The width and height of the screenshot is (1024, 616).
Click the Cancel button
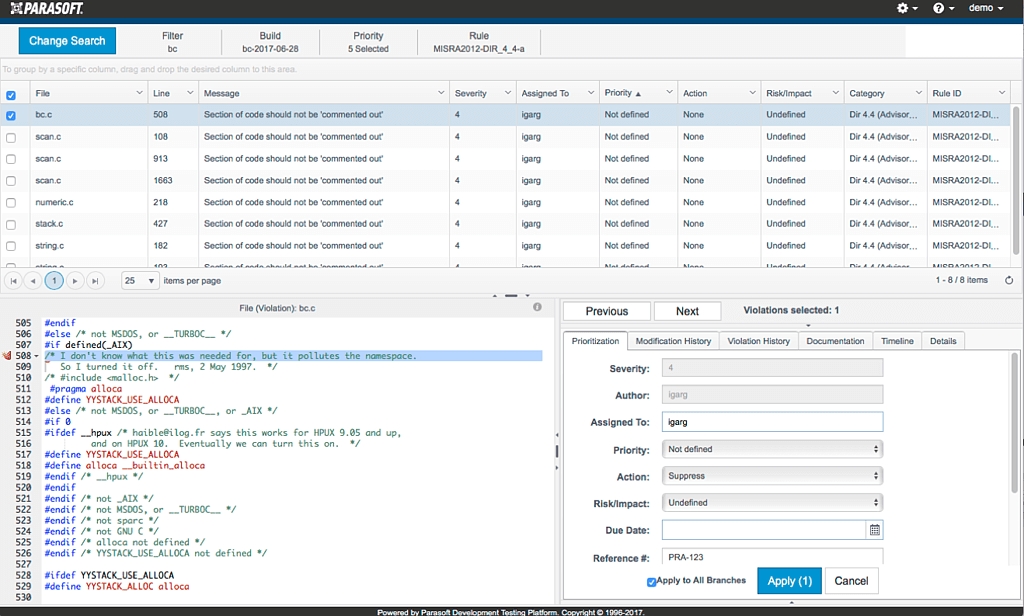(x=851, y=581)
